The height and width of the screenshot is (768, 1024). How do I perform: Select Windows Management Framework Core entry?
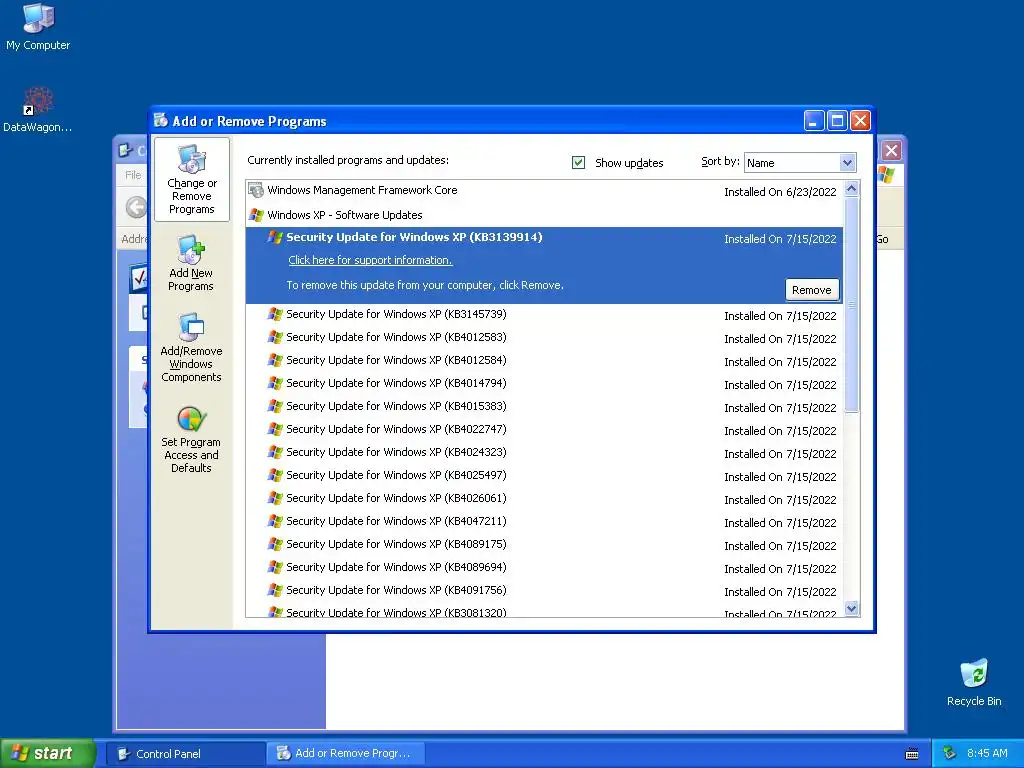[544, 191]
